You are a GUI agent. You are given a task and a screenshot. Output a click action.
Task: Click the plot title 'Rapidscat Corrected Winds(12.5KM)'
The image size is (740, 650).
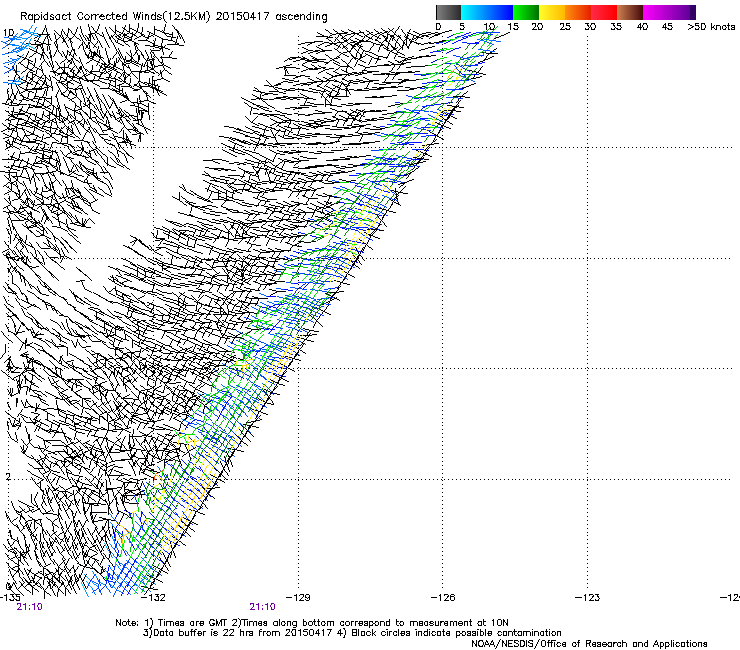115,16
